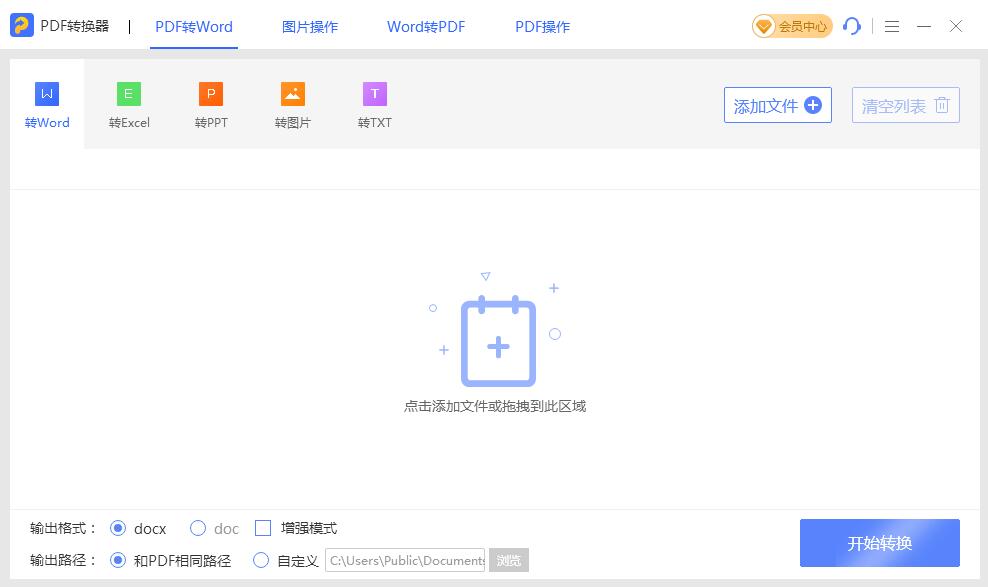The height and width of the screenshot is (587, 988).
Task: Click the PDF转换器 app logo
Action: pyautogui.click(x=22, y=26)
